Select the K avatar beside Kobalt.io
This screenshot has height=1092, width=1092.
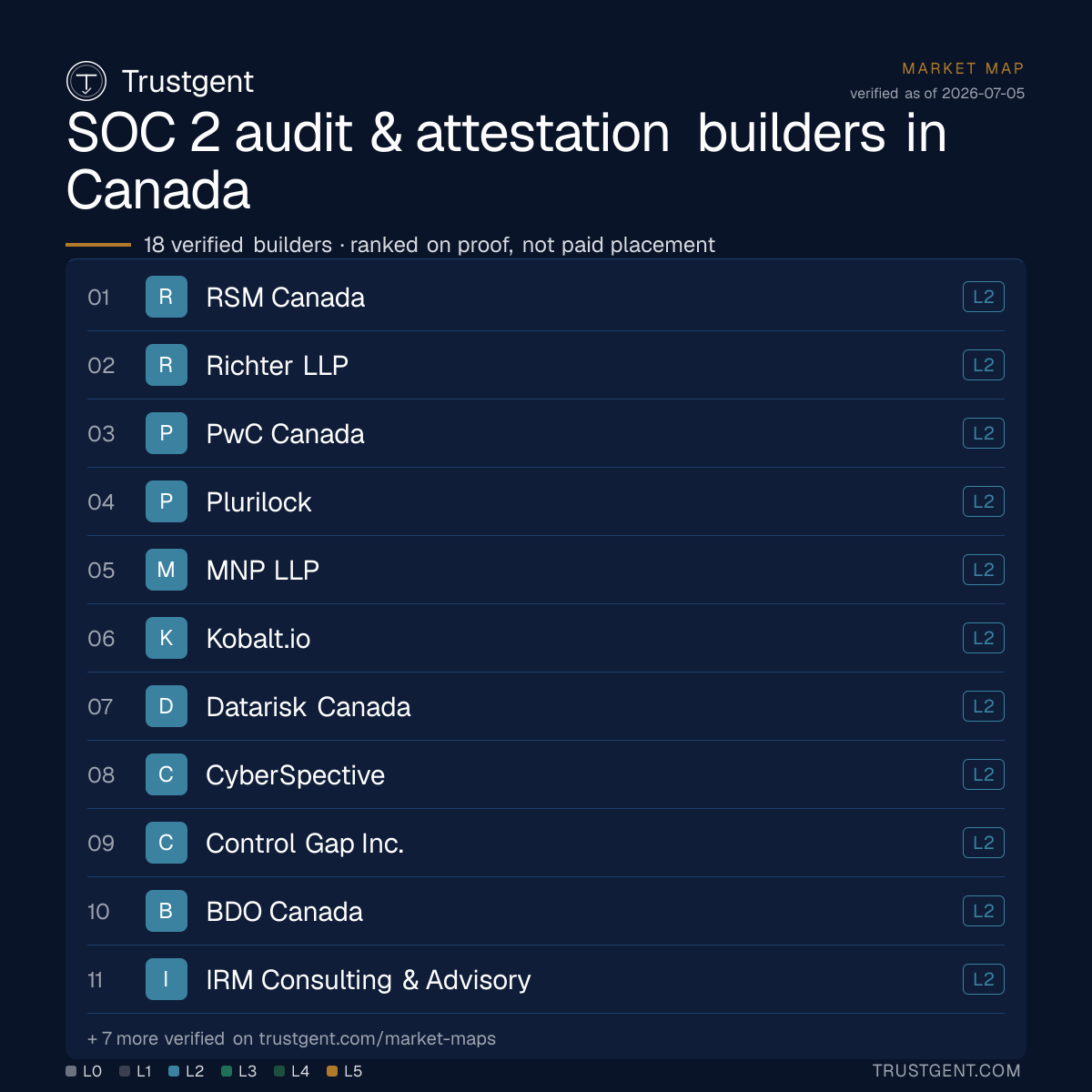[167, 638]
